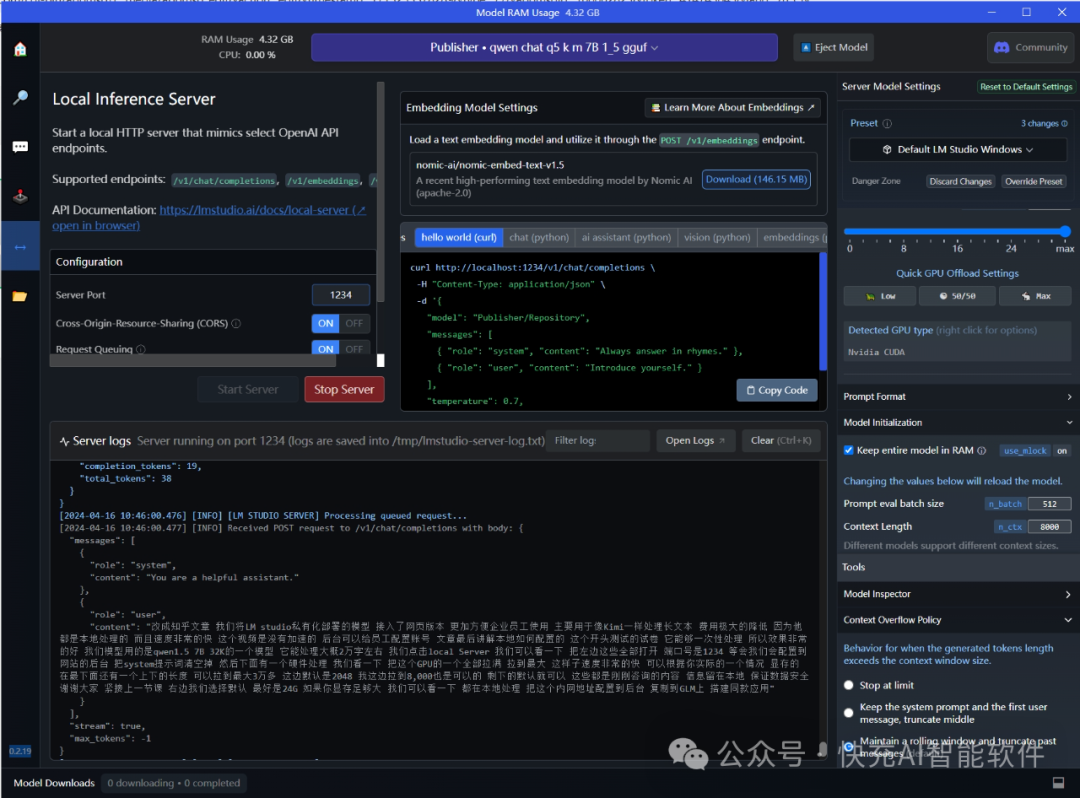The width and height of the screenshot is (1080, 798).
Task: Open the My Models folder sidebar icon
Action: (20, 296)
